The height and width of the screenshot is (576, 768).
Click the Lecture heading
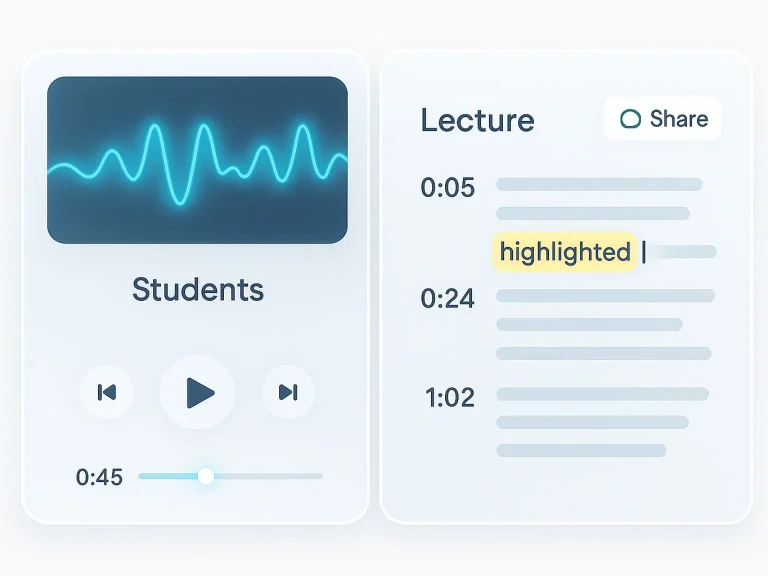[x=477, y=121]
